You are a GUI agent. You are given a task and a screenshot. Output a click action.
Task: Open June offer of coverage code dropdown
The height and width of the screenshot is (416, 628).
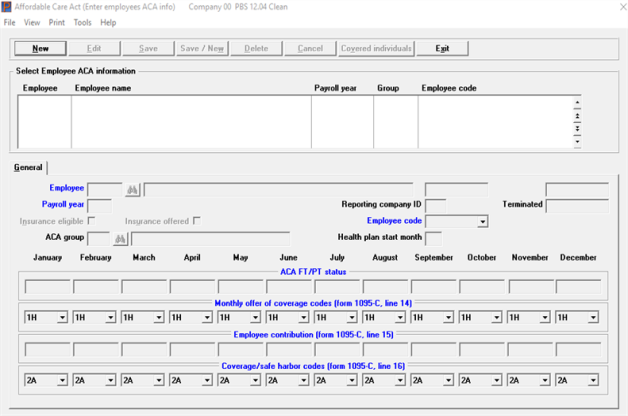tap(304, 318)
